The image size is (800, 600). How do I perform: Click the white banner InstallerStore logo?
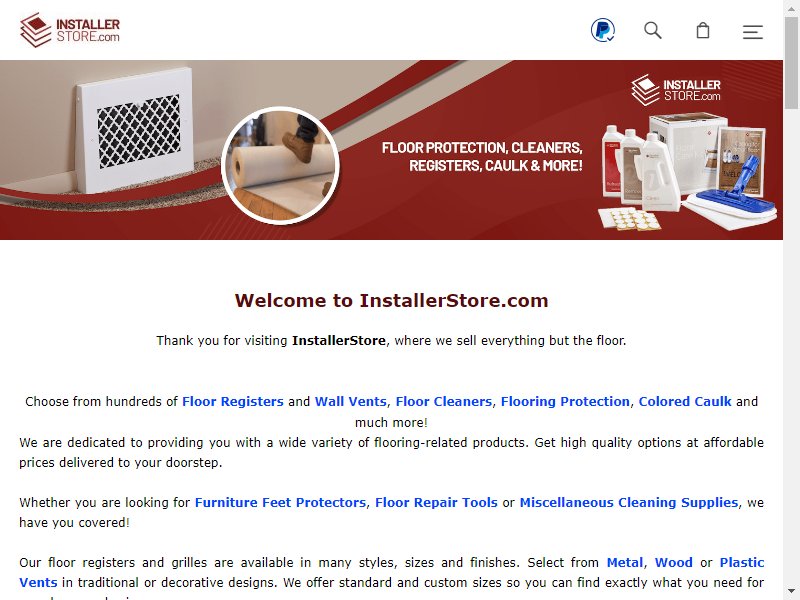pyautogui.click(x=676, y=90)
